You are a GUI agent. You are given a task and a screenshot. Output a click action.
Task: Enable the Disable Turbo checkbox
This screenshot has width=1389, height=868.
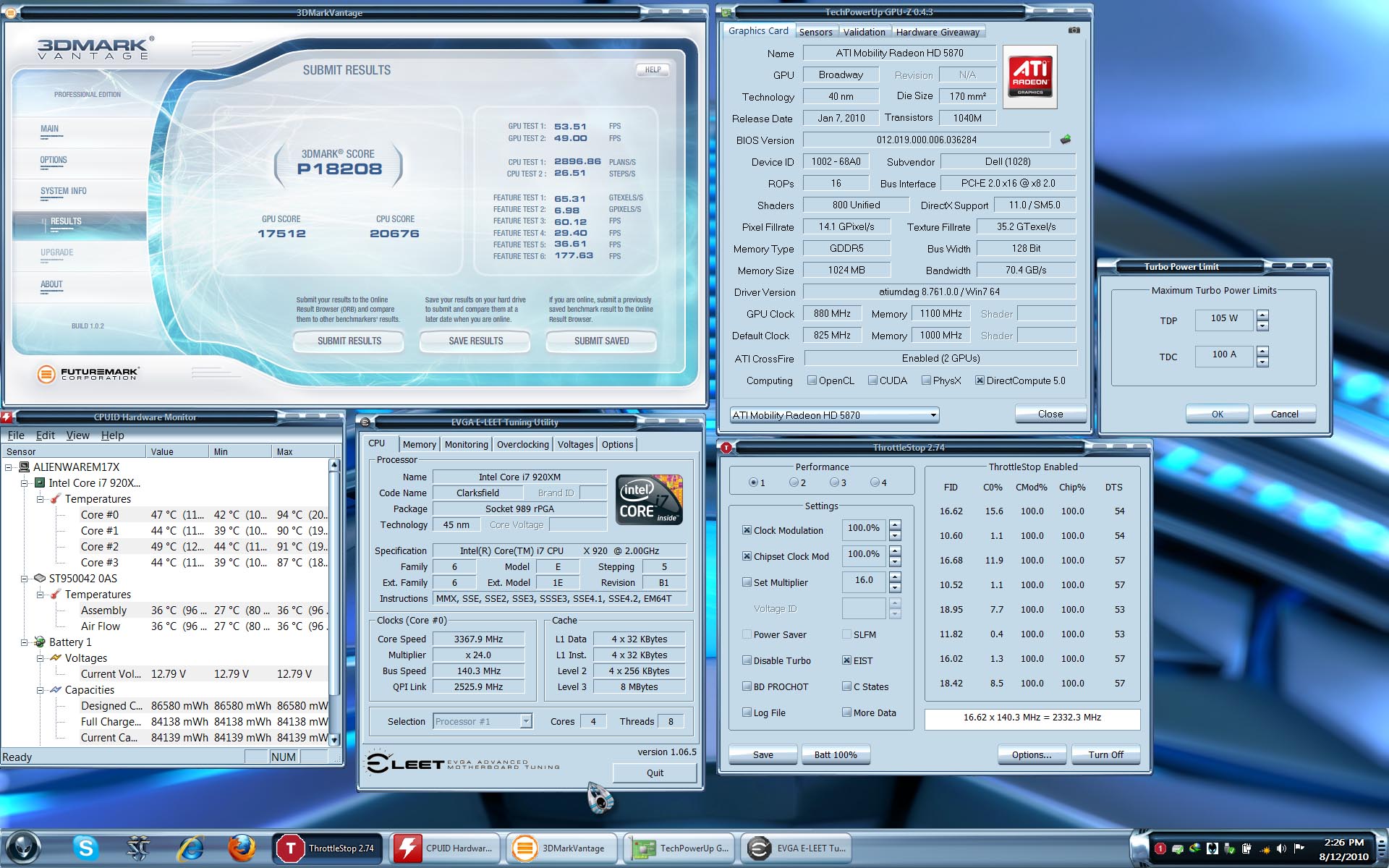[x=747, y=660]
